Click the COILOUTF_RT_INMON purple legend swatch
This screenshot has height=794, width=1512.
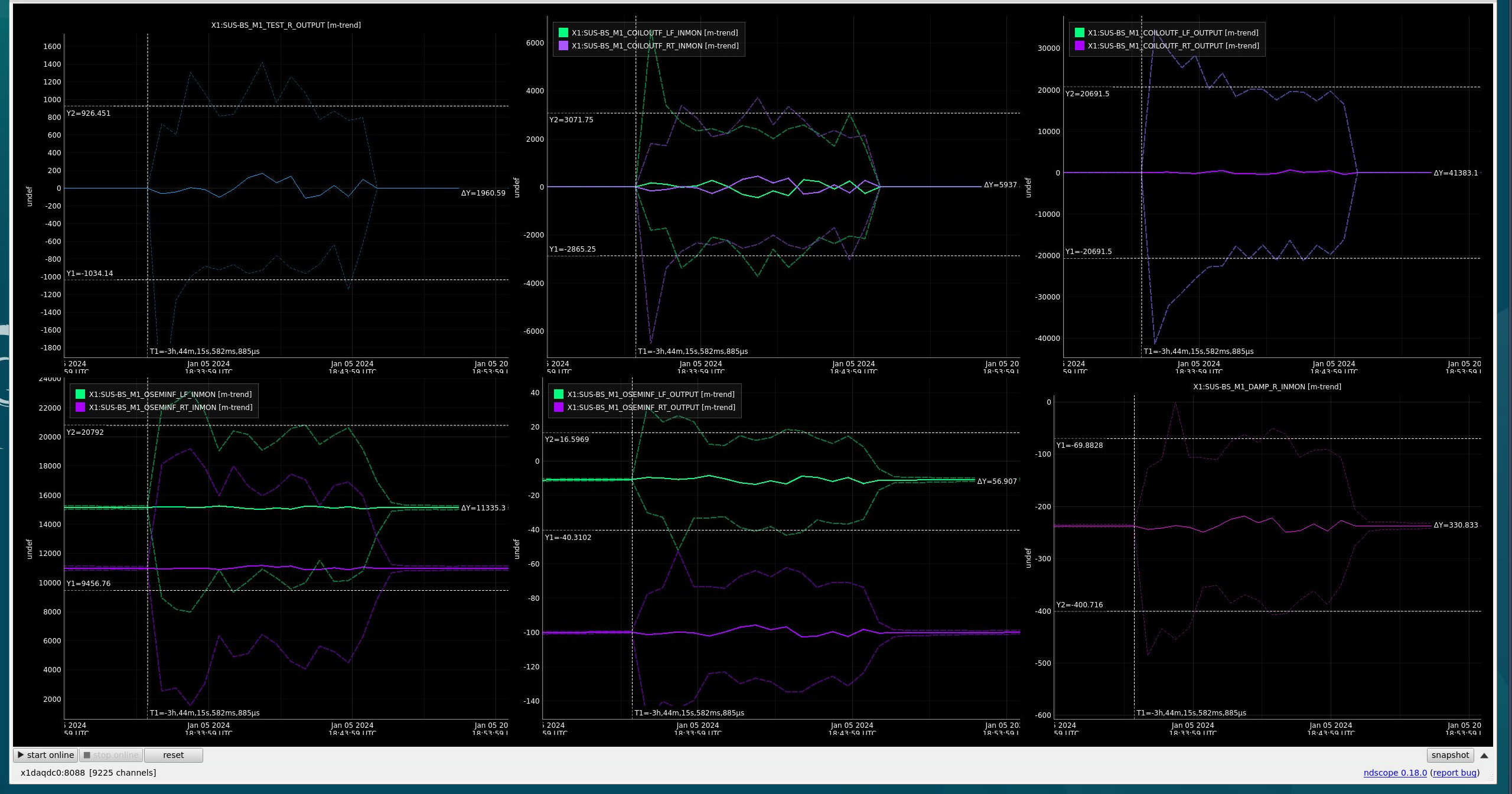click(563, 45)
